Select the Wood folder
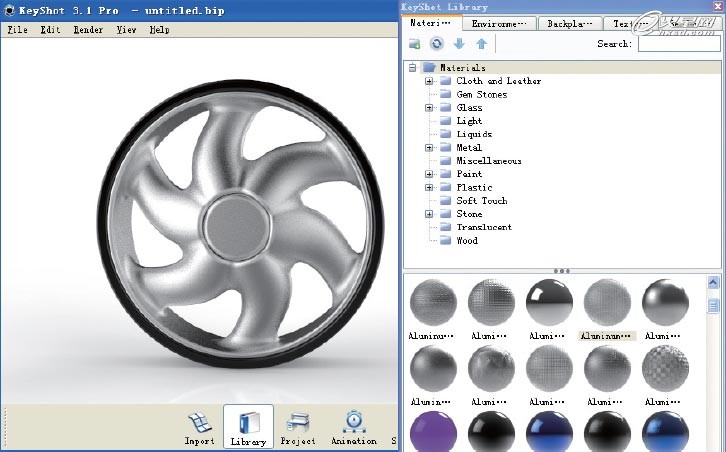The width and height of the screenshot is (726, 452). click(467, 240)
